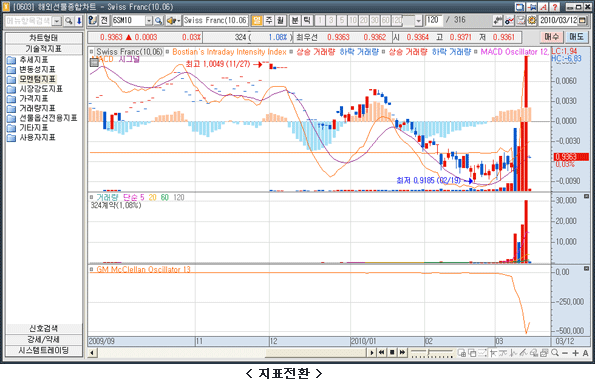Choose the 10 interval button

(x=353, y=20)
